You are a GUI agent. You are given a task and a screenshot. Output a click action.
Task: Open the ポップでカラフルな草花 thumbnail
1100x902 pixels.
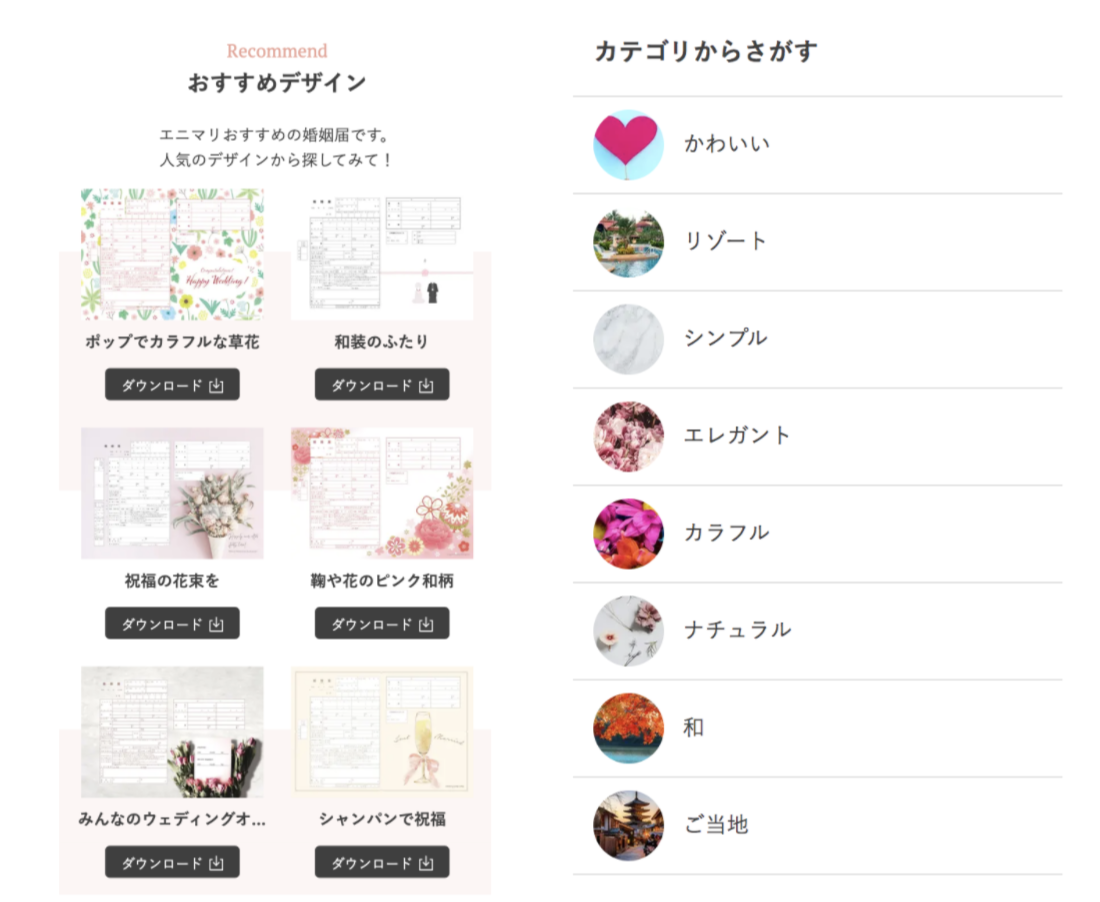tap(172, 254)
